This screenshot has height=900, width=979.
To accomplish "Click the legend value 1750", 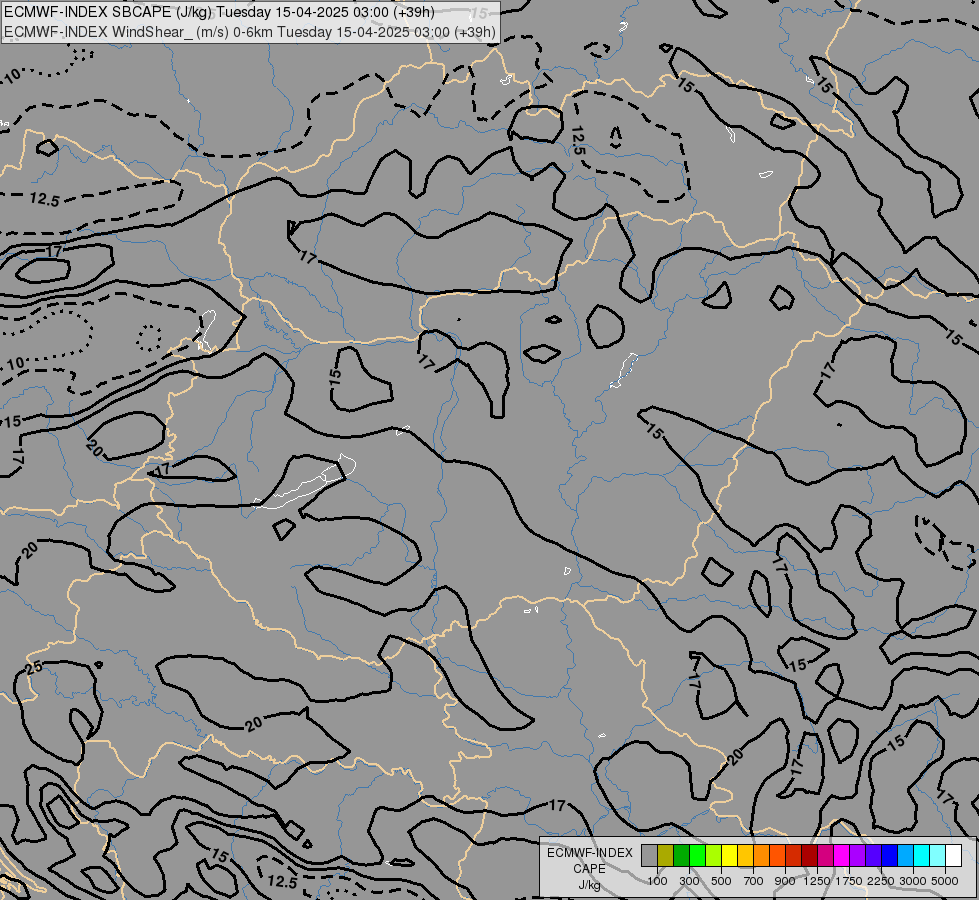I will point(849,881).
